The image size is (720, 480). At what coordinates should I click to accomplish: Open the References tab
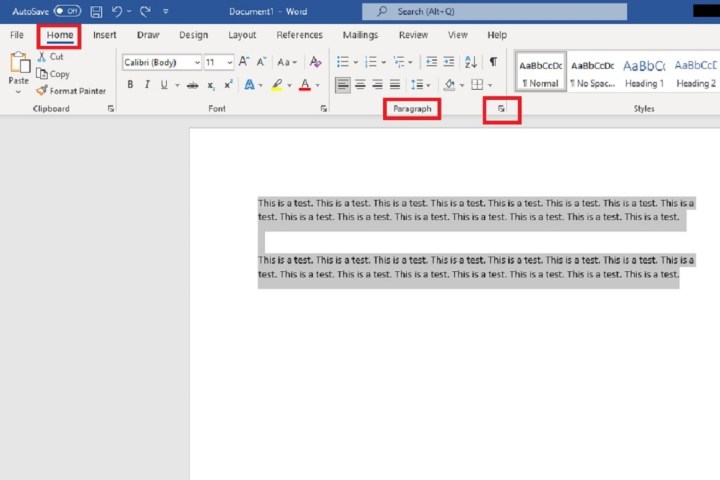point(299,35)
